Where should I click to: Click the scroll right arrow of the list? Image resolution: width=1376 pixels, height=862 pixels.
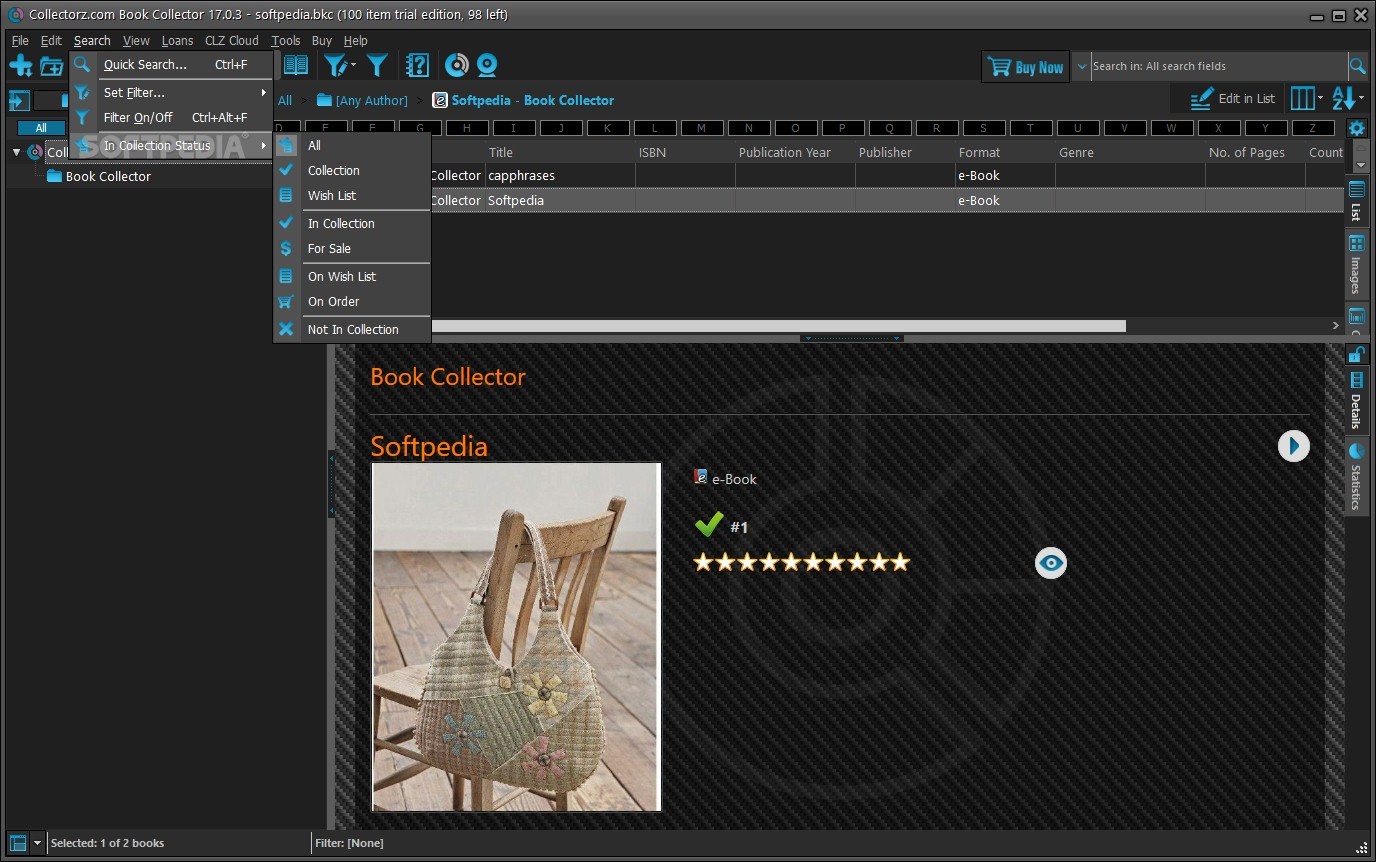pos(1335,325)
